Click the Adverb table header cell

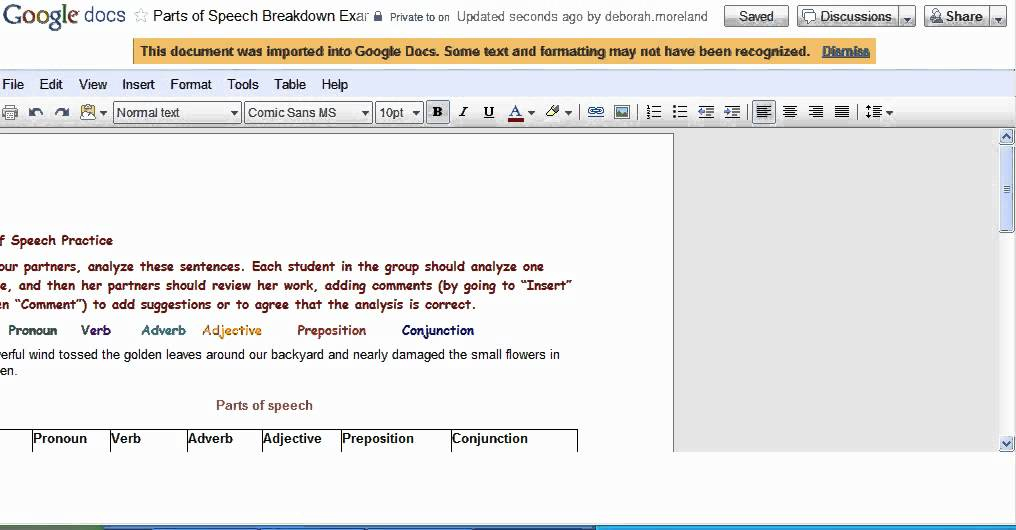click(224, 440)
